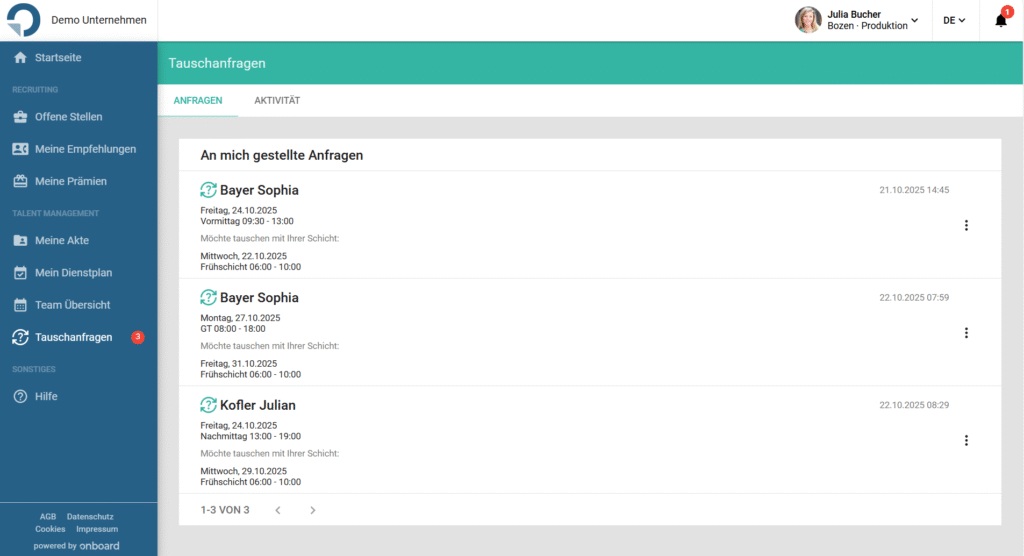Open Mein Dienstplan calendar icon

click(x=20, y=273)
